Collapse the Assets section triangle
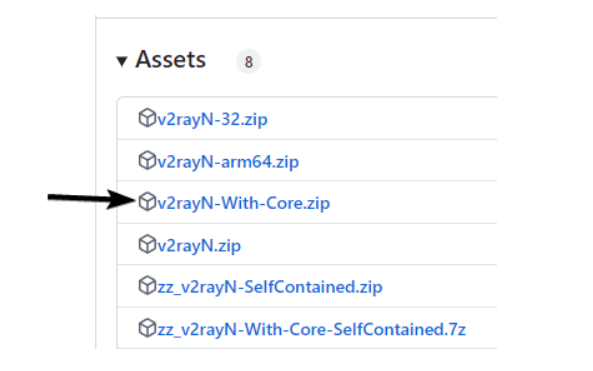Image resolution: width=593 pixels, height=371 pixels. pos(122,61)
